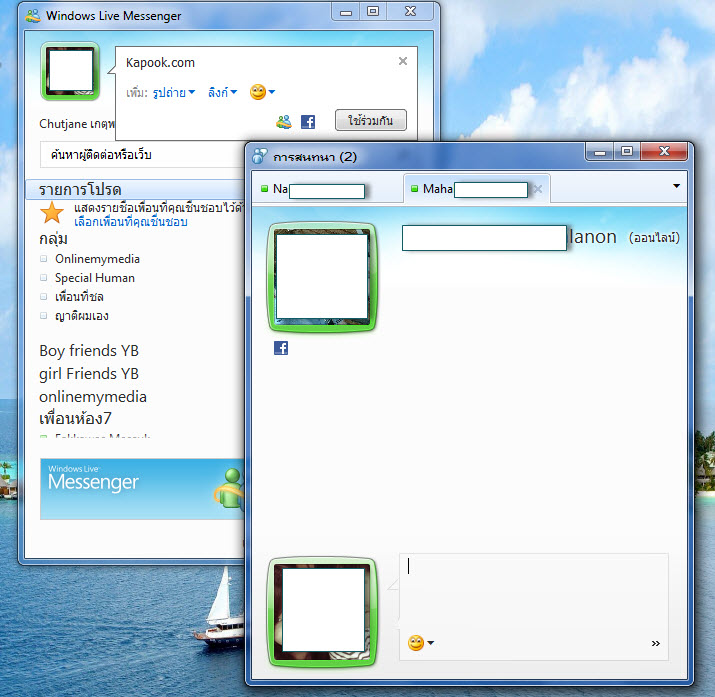Click the search contacts or web field
715x697 pixels.
[x=142, y=155]
